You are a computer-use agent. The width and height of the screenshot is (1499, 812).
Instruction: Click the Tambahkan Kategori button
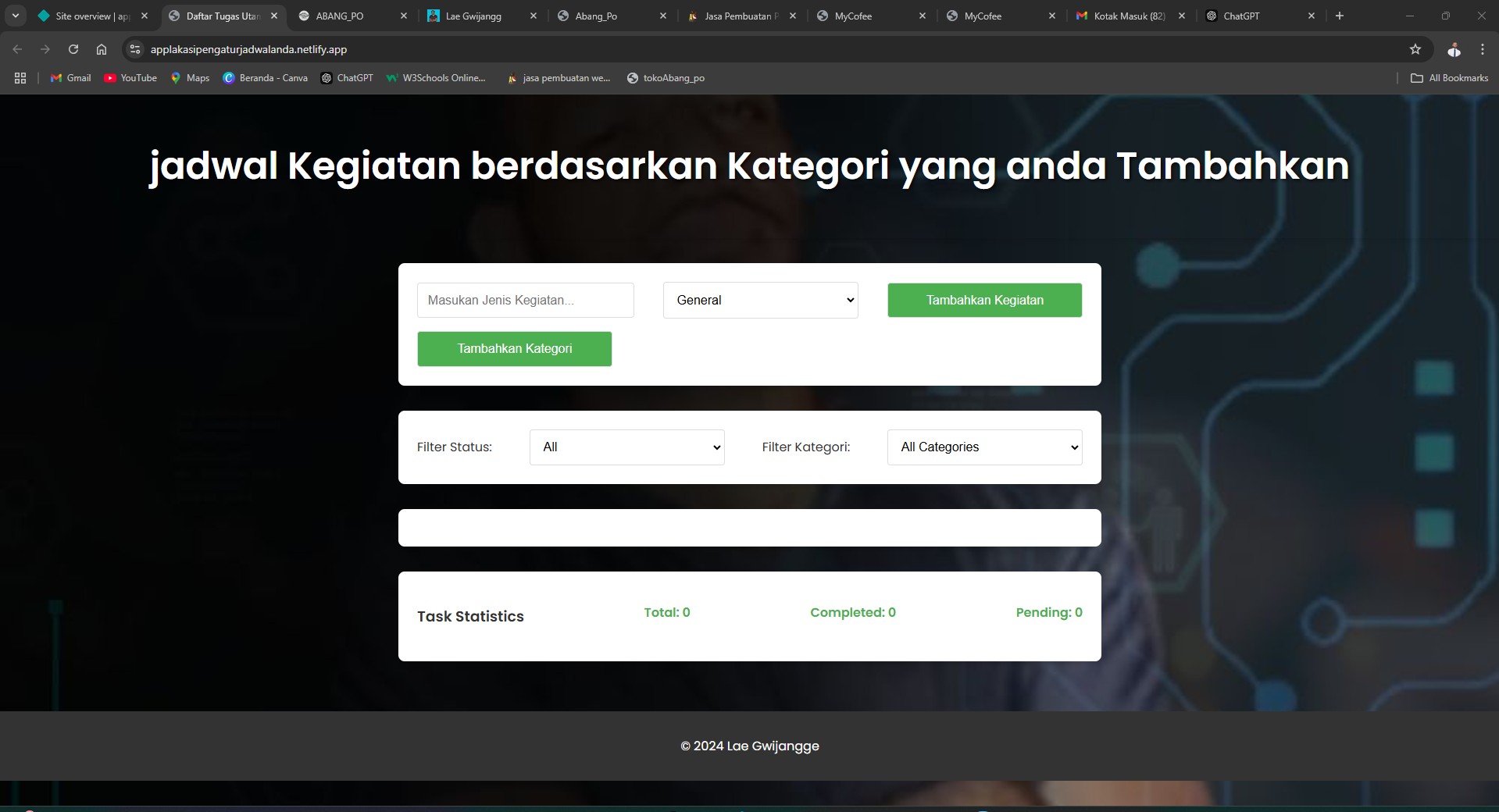pyautogui.click(x=514, y=349)
